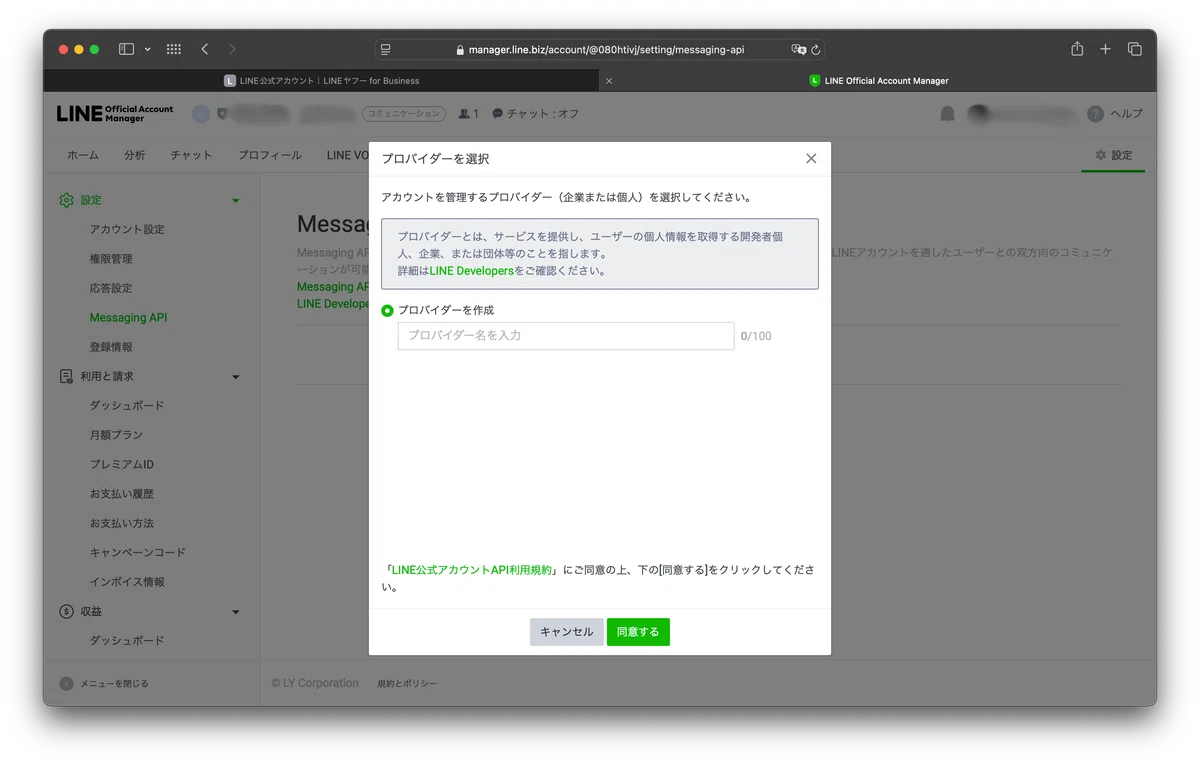
Task: Collapse the 設定 sidebar section
Action: (236, 201)
